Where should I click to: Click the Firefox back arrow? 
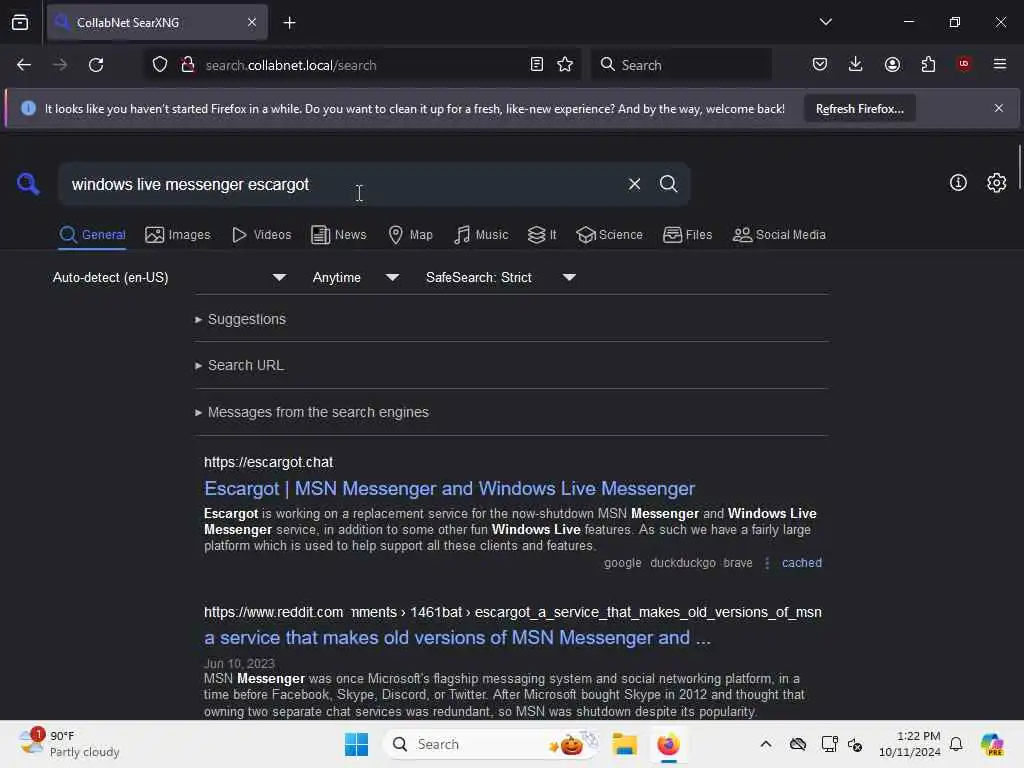[x=24, y=65]
